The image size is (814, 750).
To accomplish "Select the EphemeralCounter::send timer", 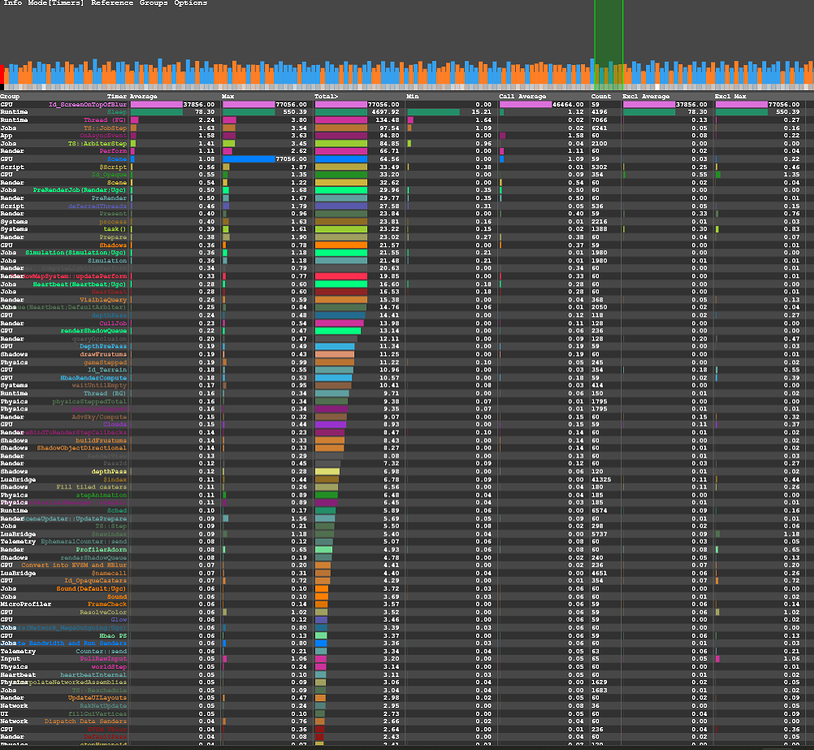I will [x=84, y=541].
